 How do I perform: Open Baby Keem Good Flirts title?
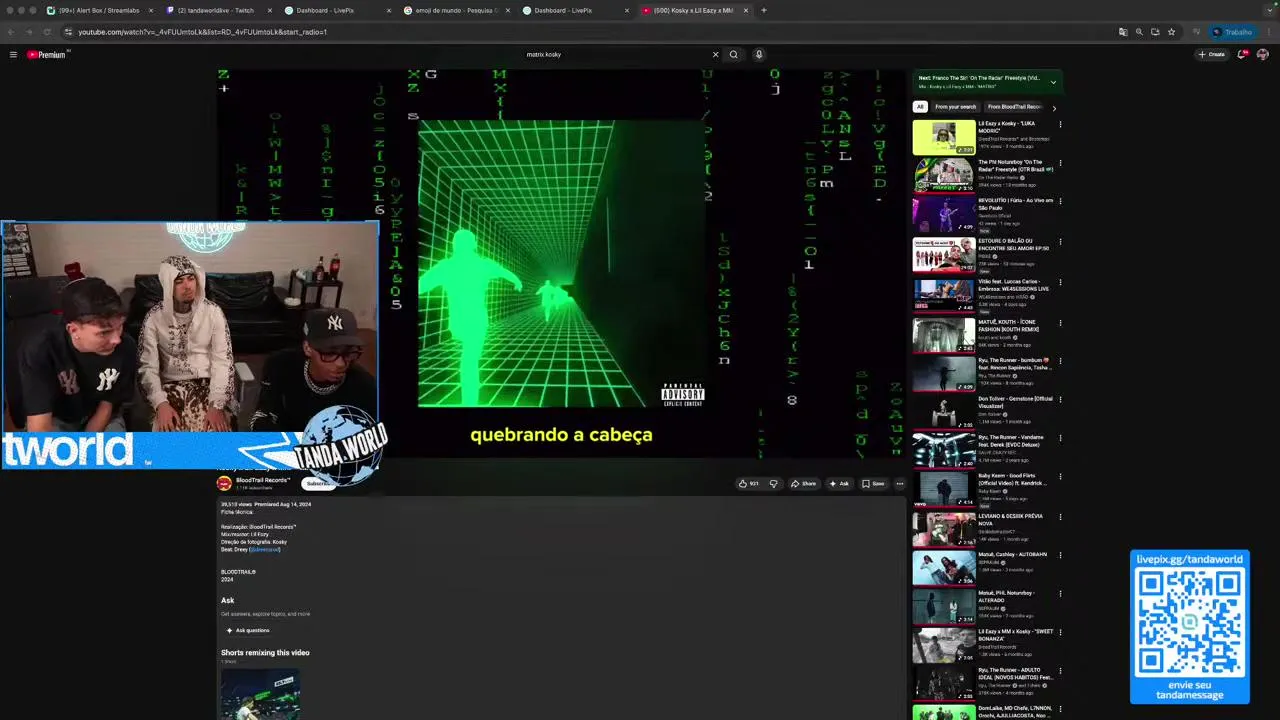1014,480
